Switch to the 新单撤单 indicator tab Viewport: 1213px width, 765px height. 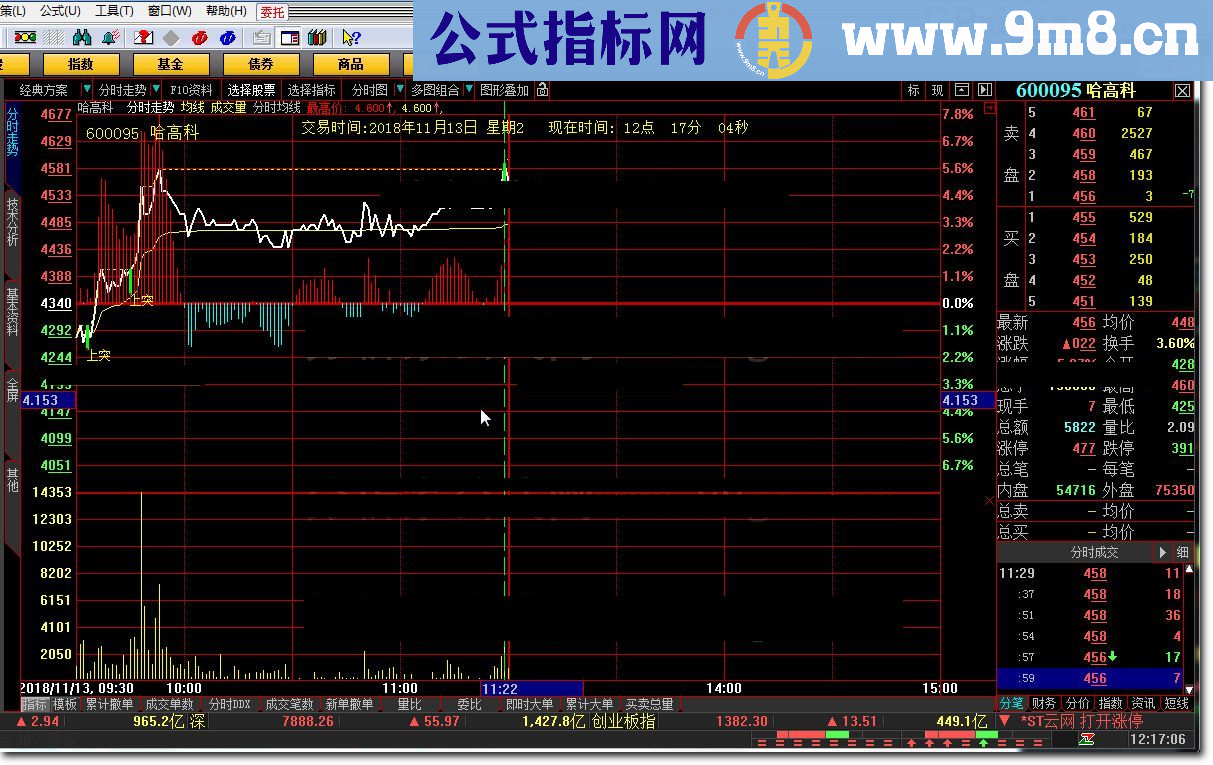point(349,704)
